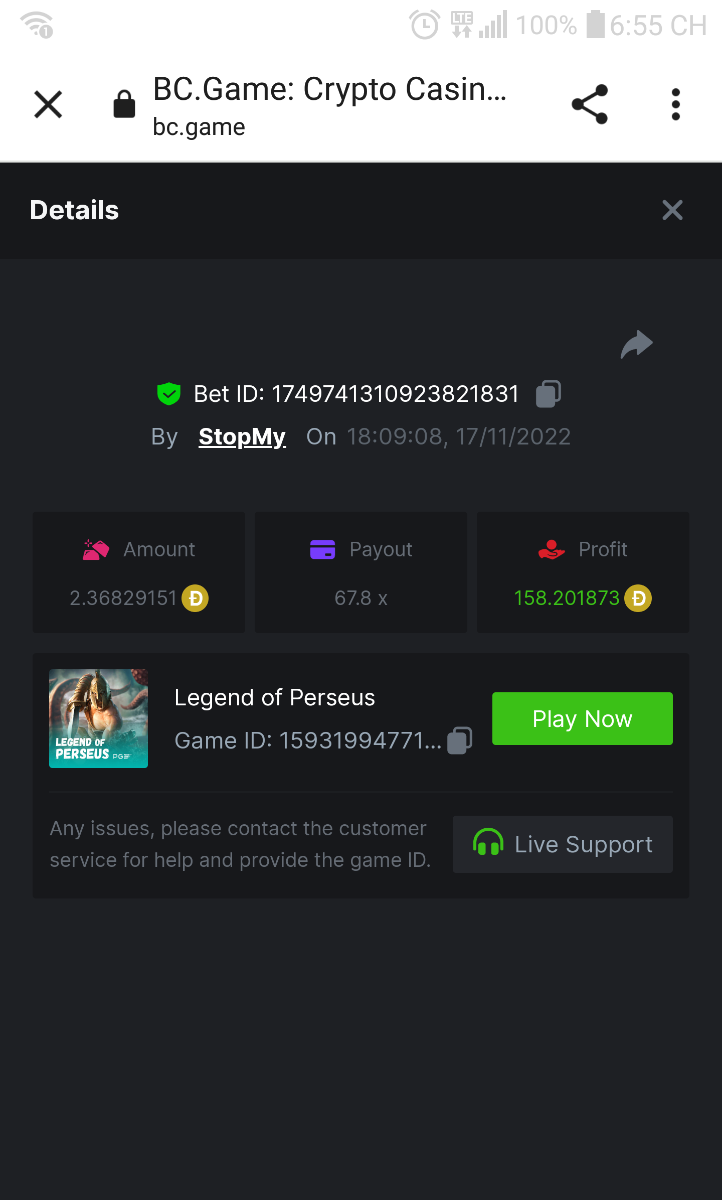
Task: Copy the Bet ID number
Action: click(548, 394)
